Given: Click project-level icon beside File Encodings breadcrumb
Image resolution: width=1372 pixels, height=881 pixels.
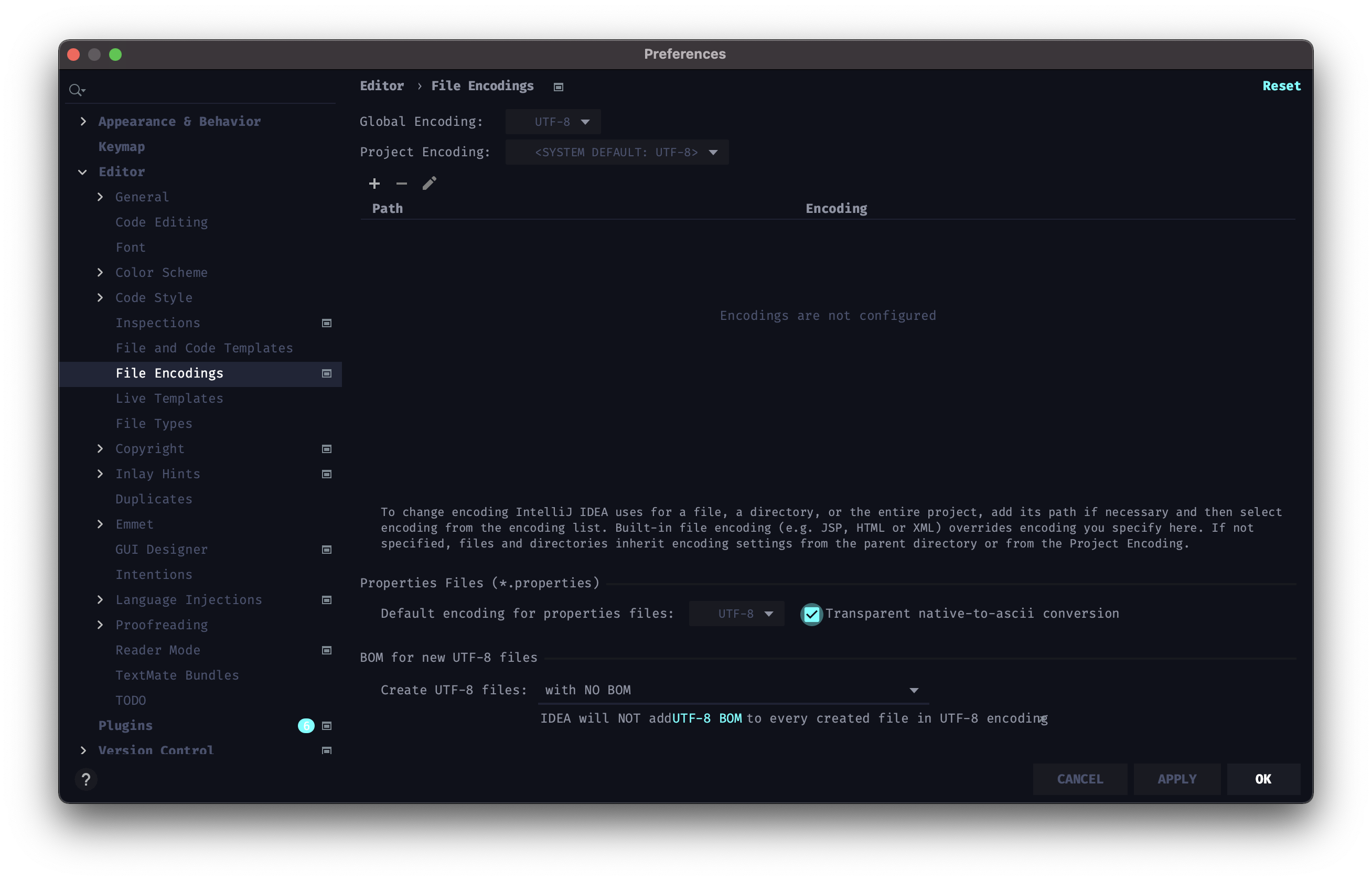Looking at the screenshot, I should coord(559,87).
